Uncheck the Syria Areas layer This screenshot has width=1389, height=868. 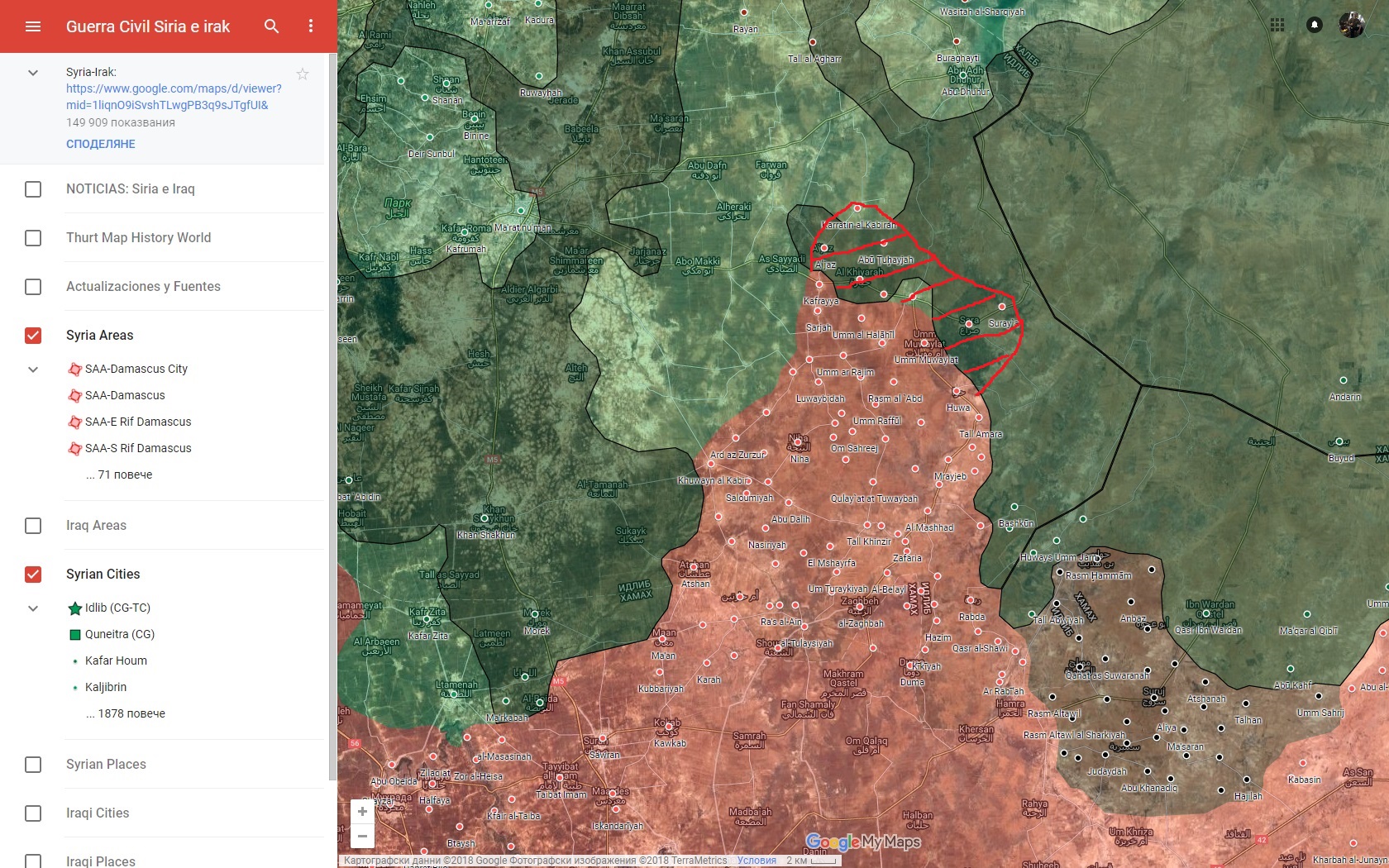(x=33, y=335)
